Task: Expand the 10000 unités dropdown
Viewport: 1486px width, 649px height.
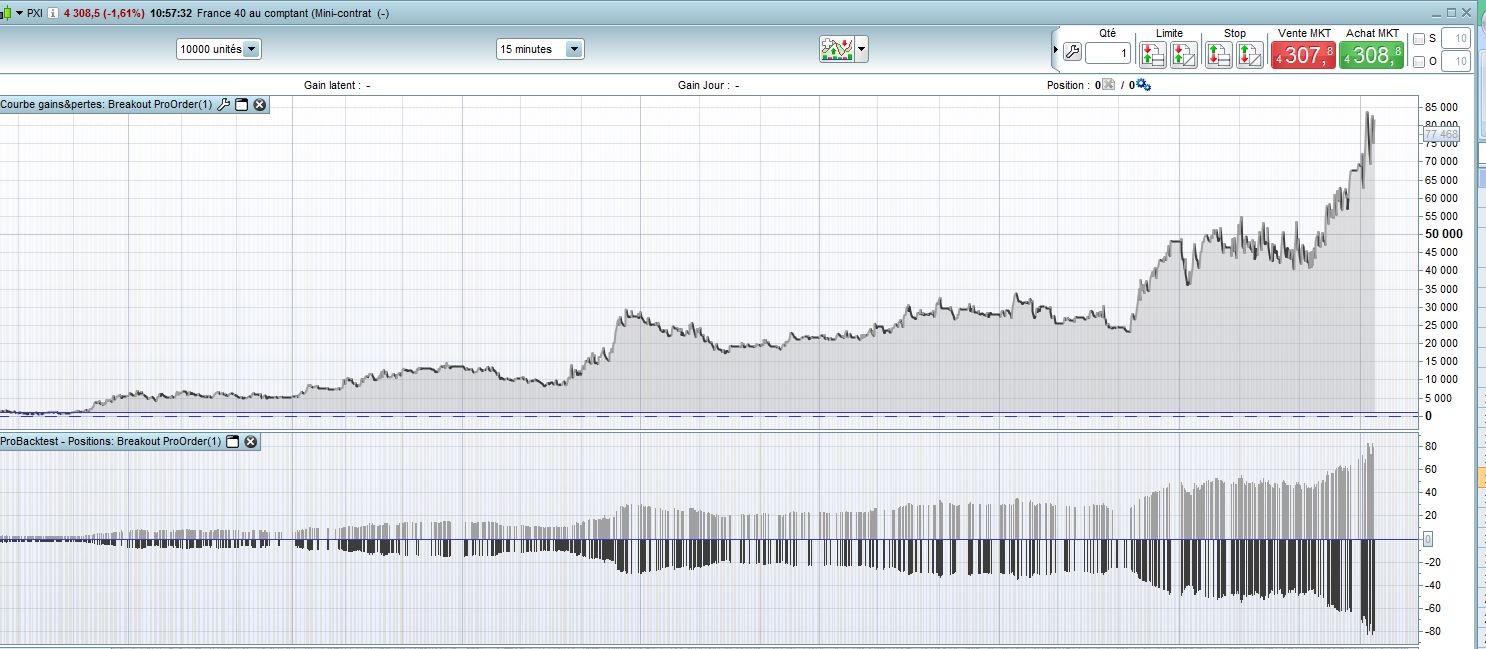Action: point(251,49)
